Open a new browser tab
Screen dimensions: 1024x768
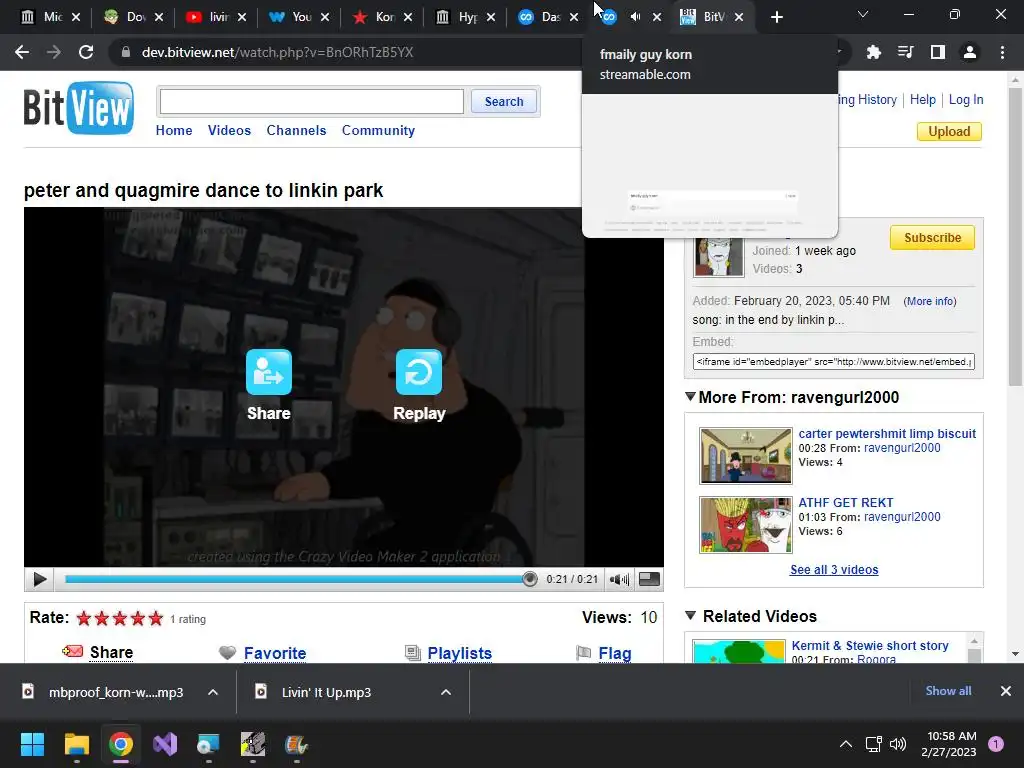pyautogui.click(x=776, y=17)
